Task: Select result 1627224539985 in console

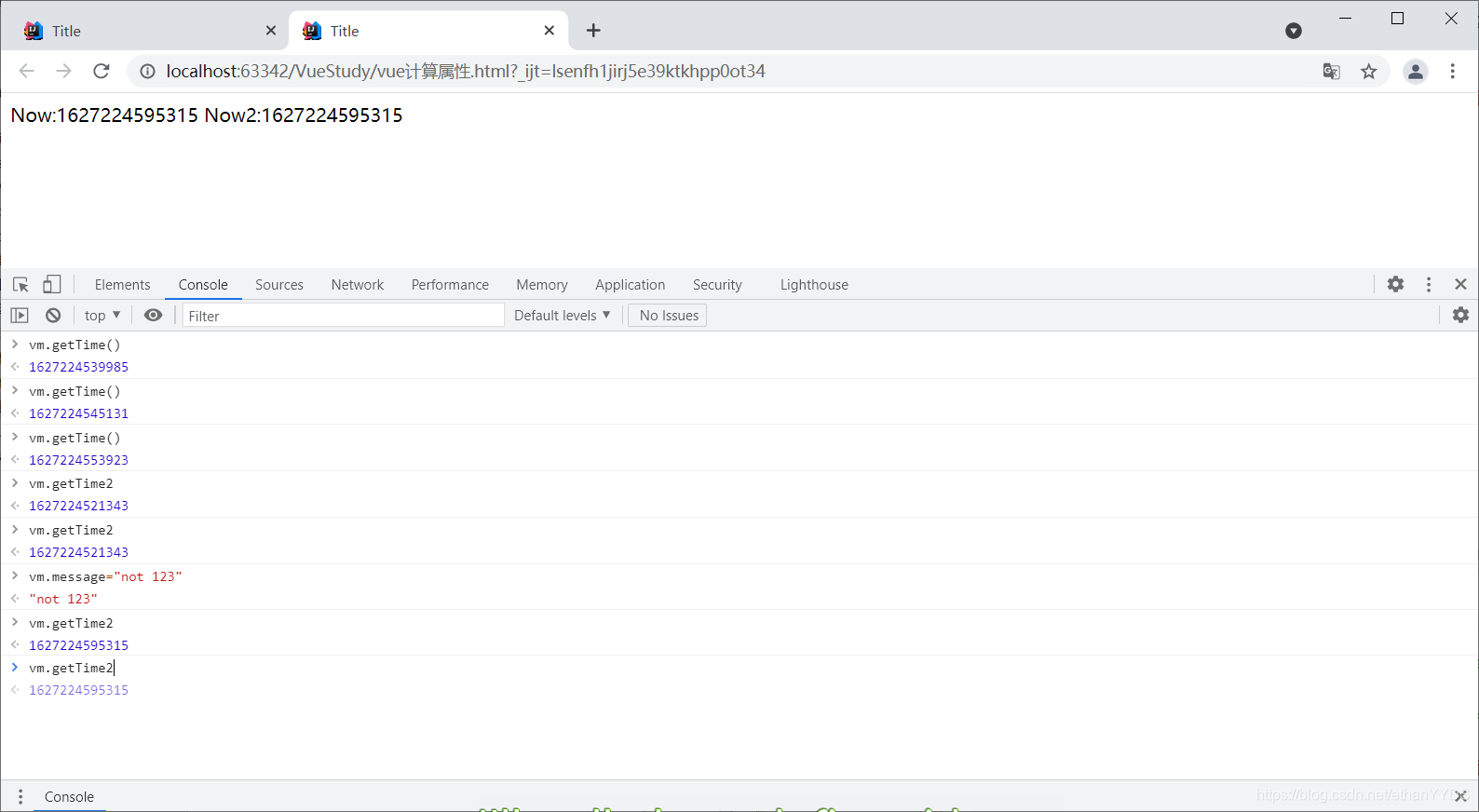Action: [78, 367]
